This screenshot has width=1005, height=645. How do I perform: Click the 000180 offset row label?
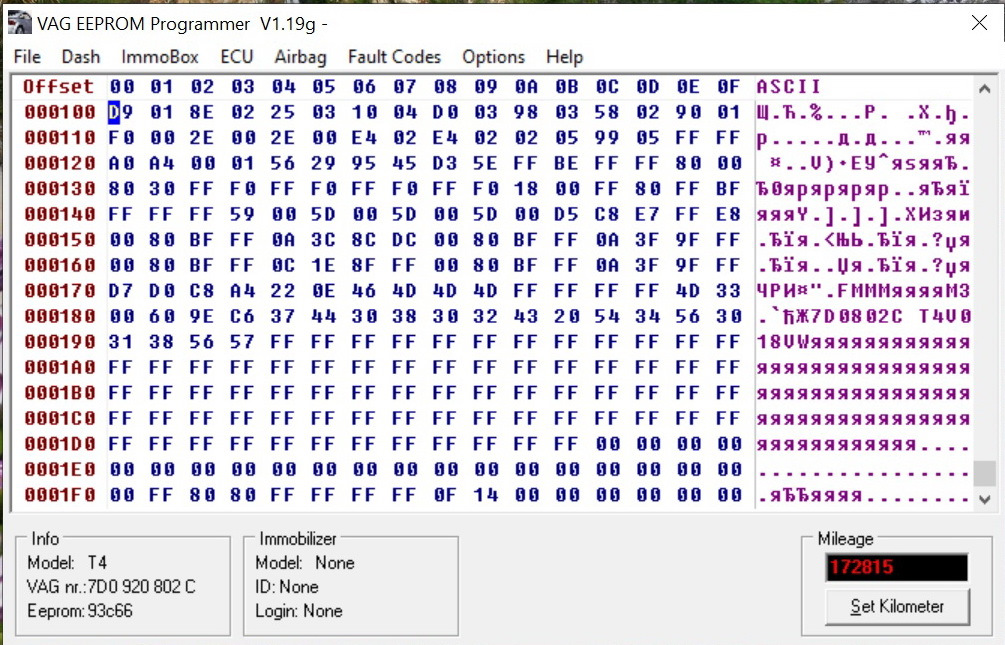coord(59,316)
